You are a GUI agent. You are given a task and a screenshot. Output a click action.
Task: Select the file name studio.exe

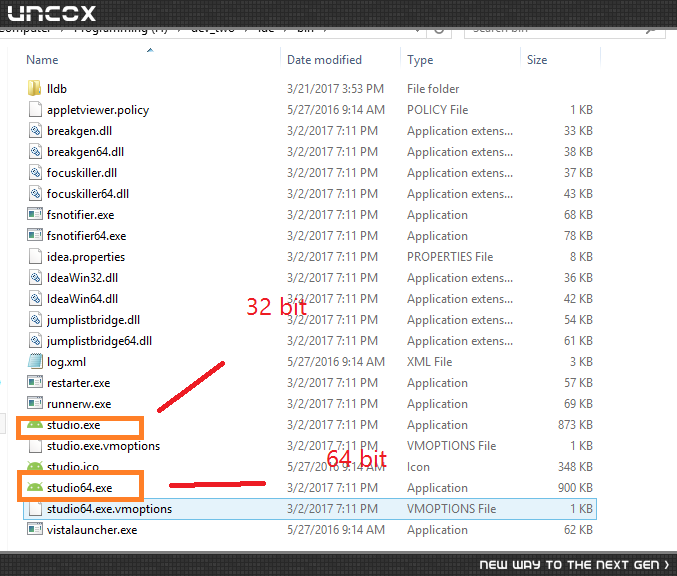(73, 425)
